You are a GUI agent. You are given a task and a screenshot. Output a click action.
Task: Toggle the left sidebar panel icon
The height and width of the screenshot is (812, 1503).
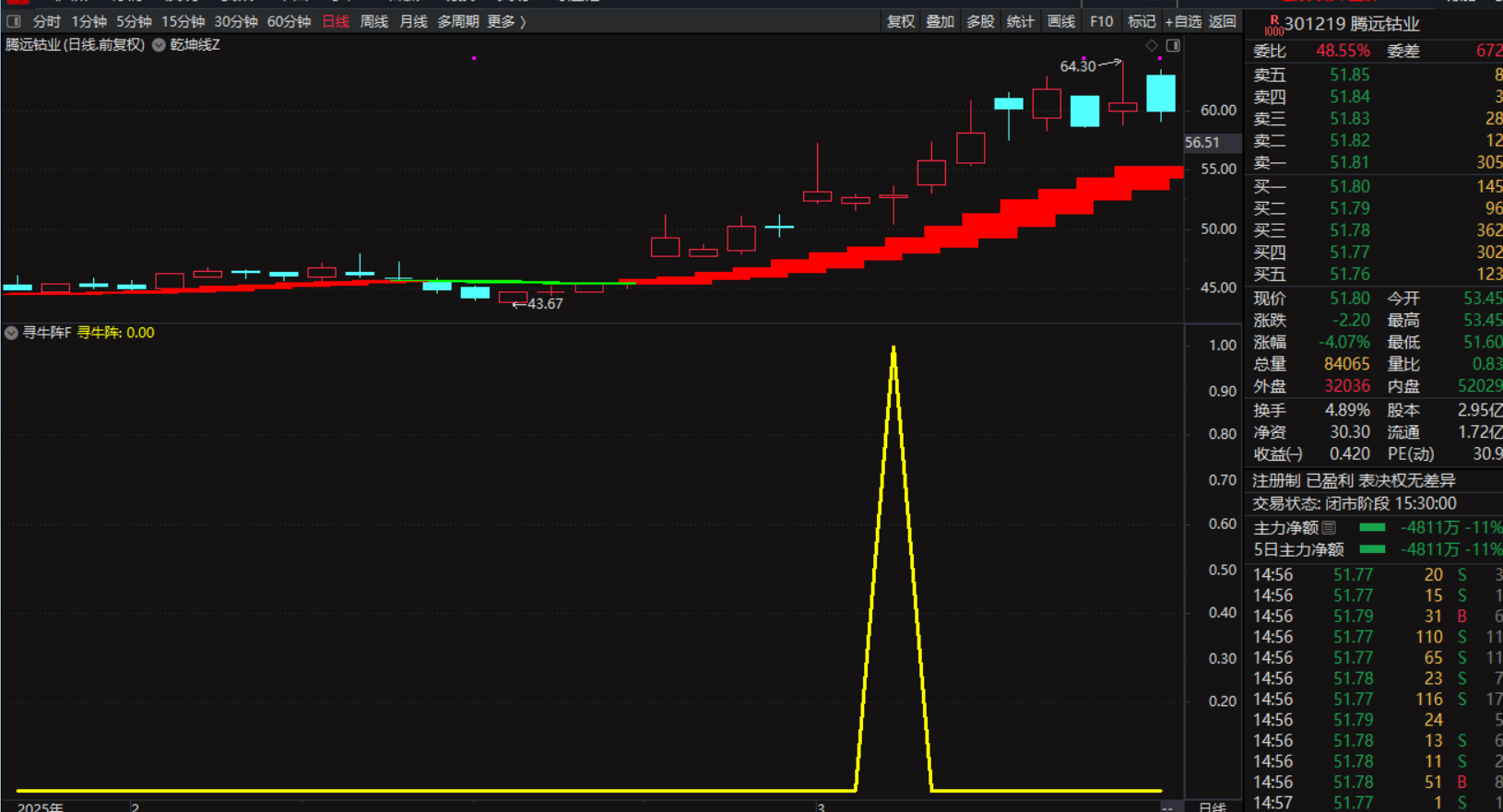tap(14, 21)
